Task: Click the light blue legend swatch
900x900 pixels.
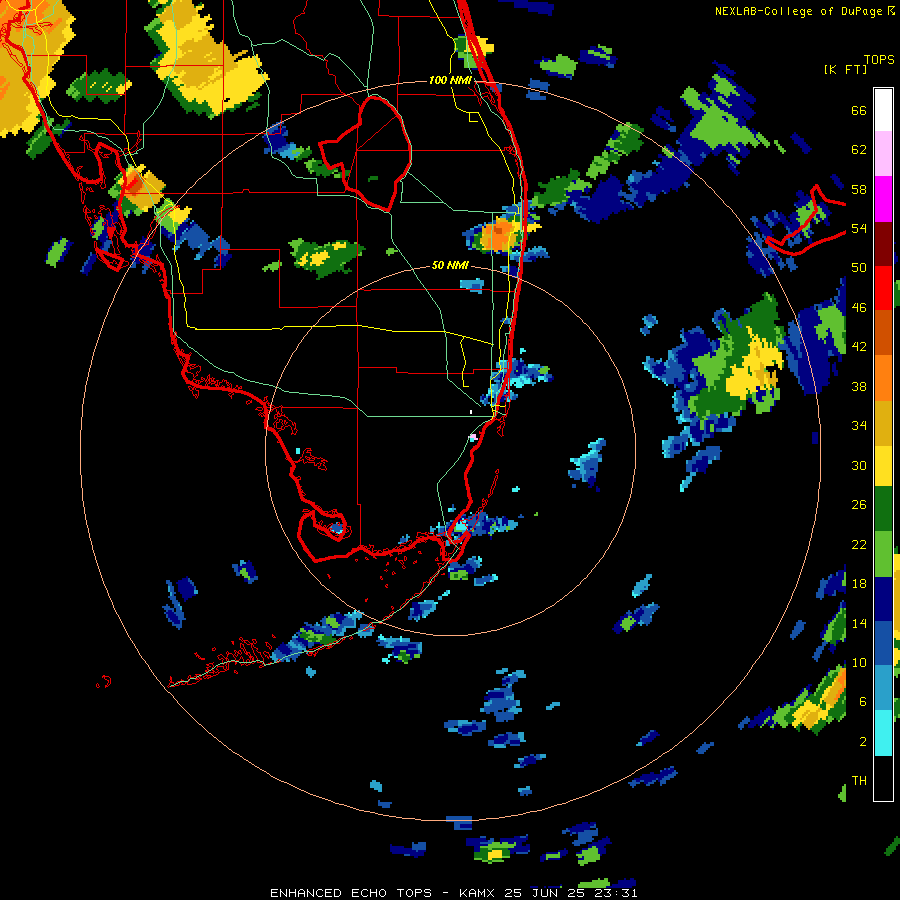Action: pyautogui.click(x=883, y=688)
